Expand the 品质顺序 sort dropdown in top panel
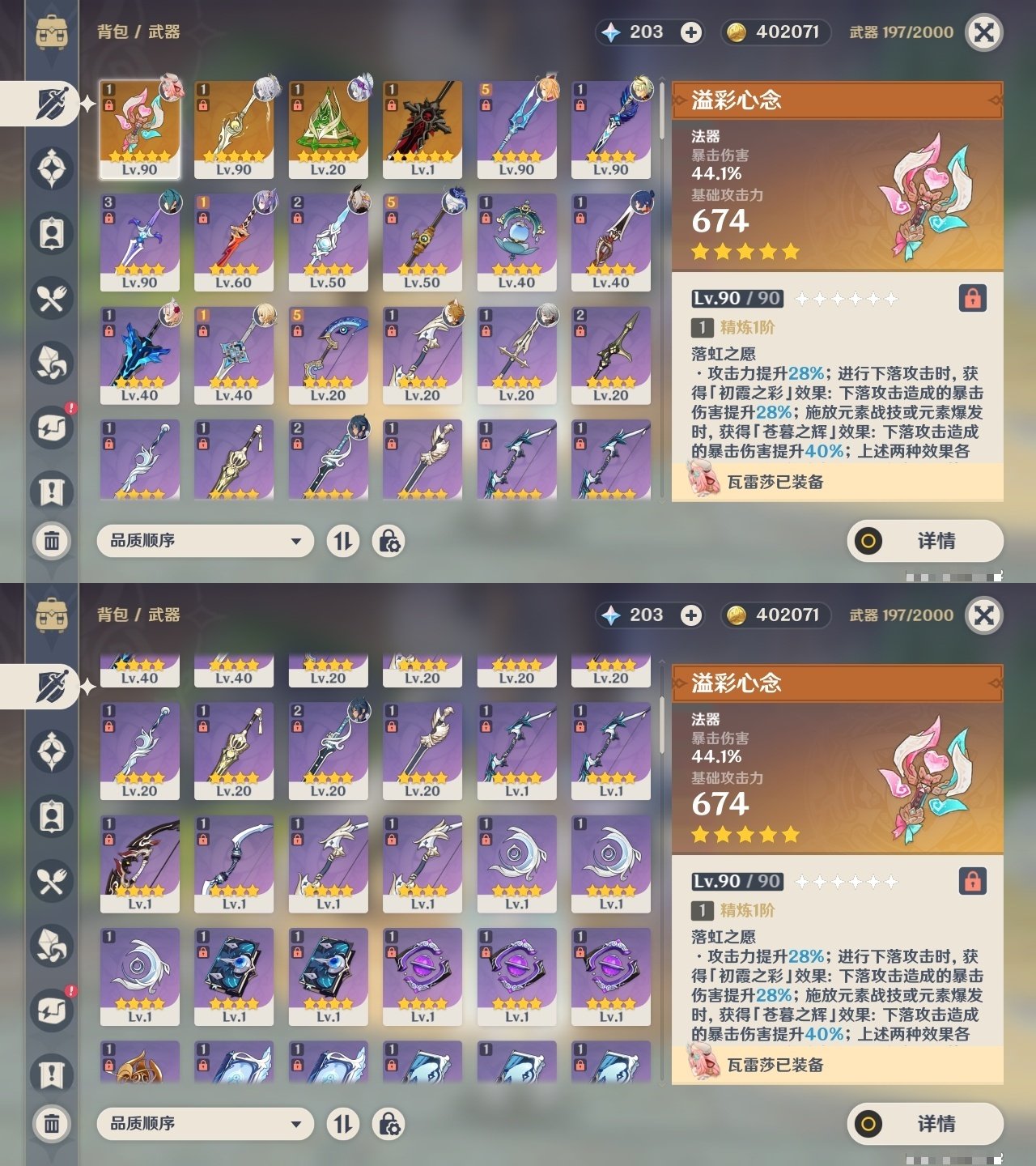 [x=205, y=541]
